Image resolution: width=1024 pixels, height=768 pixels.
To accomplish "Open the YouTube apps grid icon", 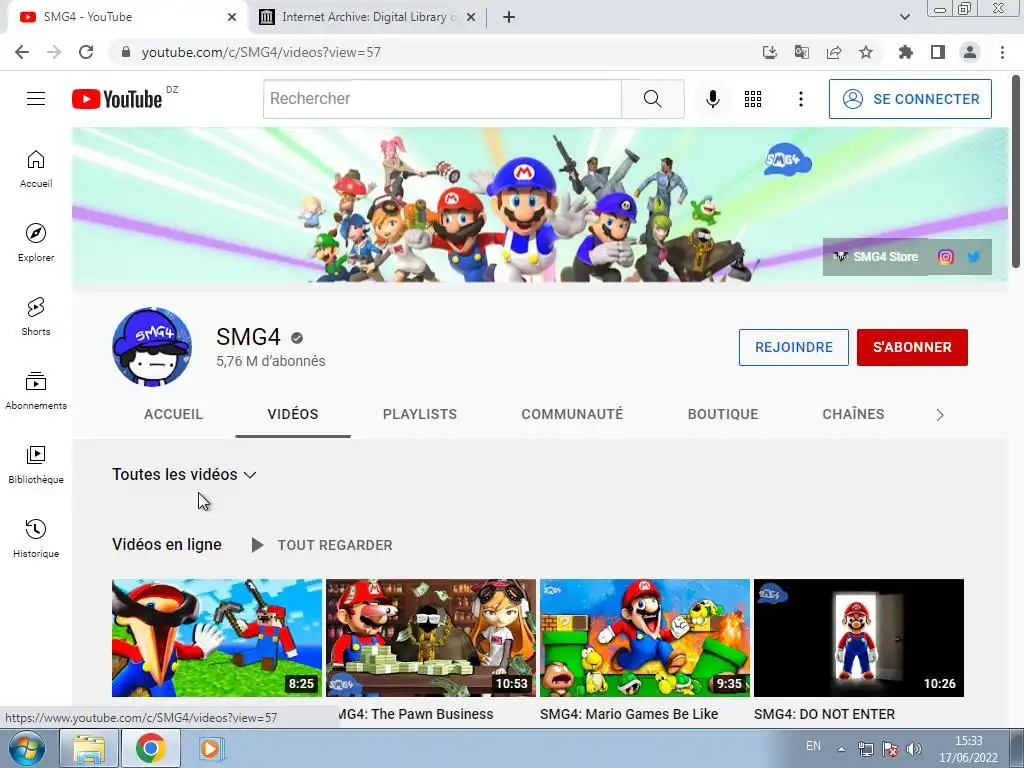I will [x=753, y=99].
